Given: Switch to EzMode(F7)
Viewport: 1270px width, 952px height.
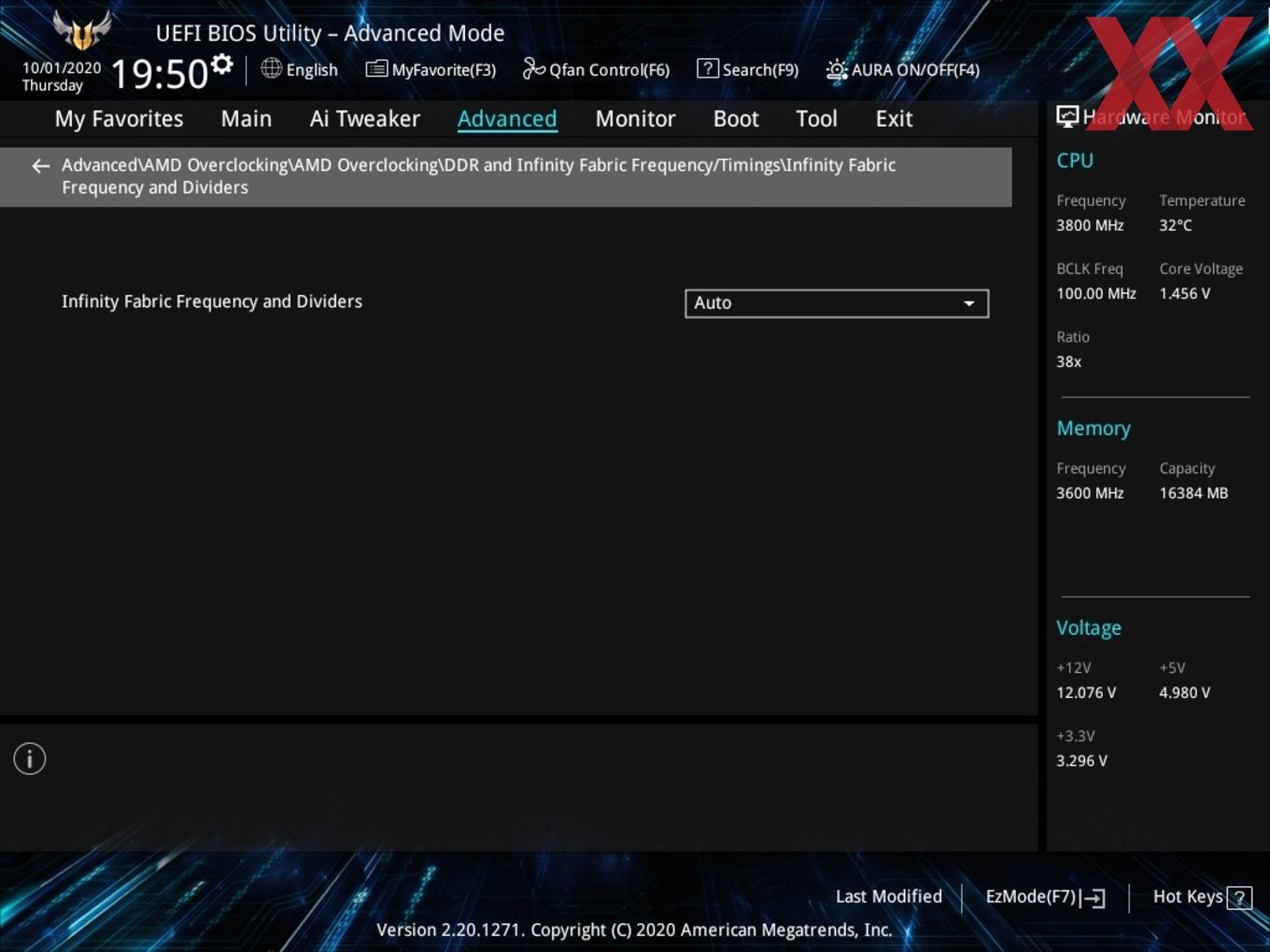Looking at the screenshot, I should click(1045, 897).
